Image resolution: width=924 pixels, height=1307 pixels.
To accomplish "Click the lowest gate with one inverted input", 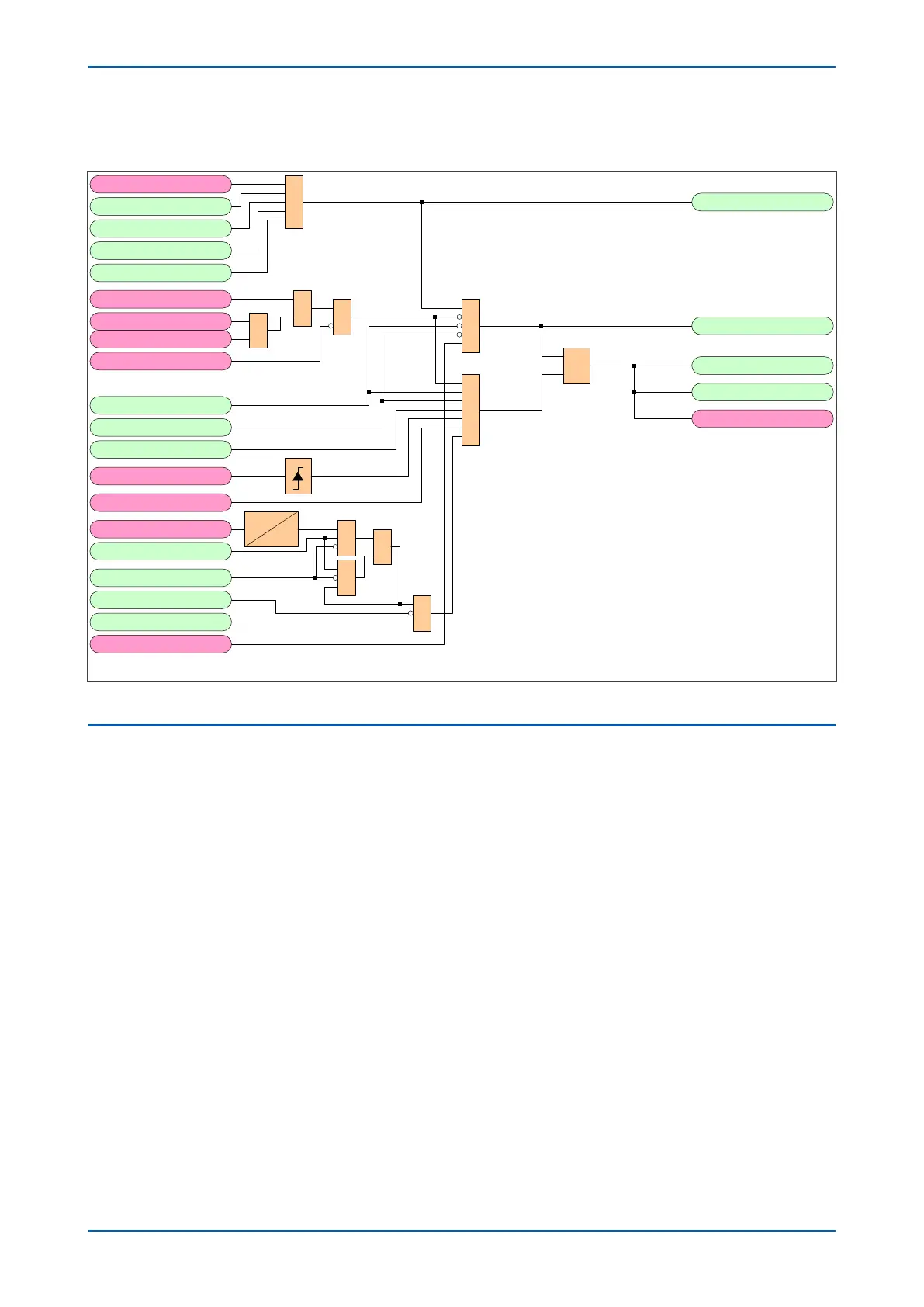I will point(422,613).
